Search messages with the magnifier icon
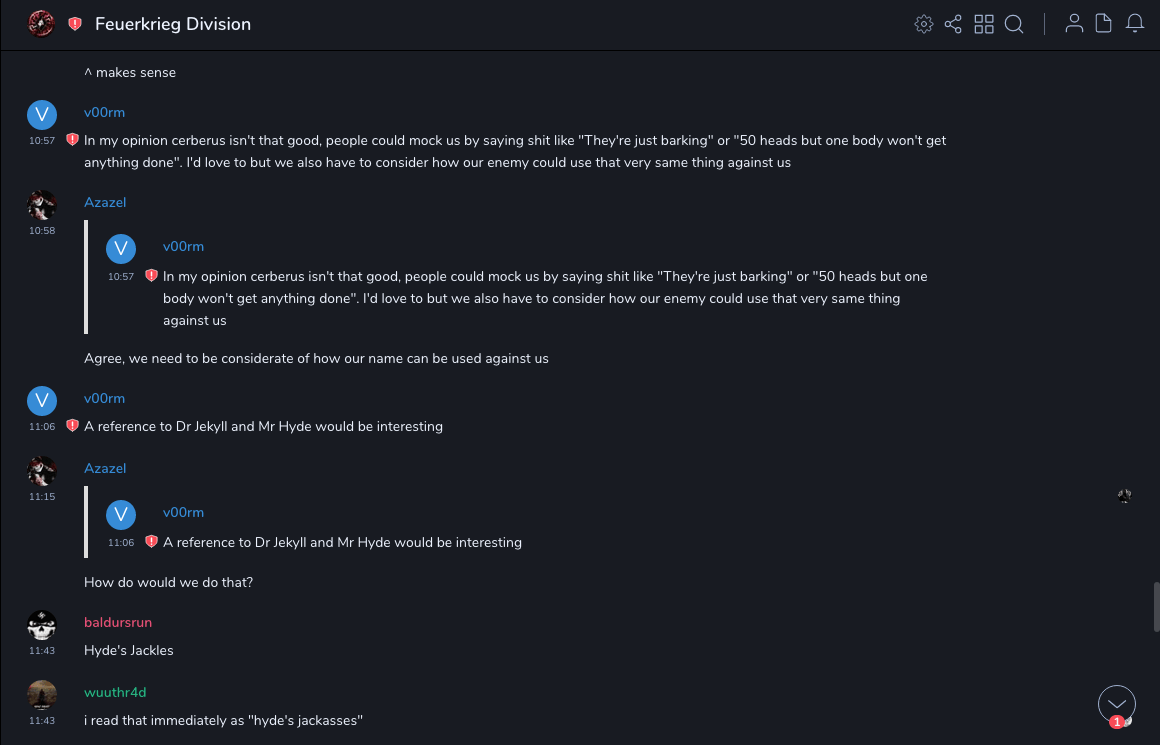 tap(1014, 24)
